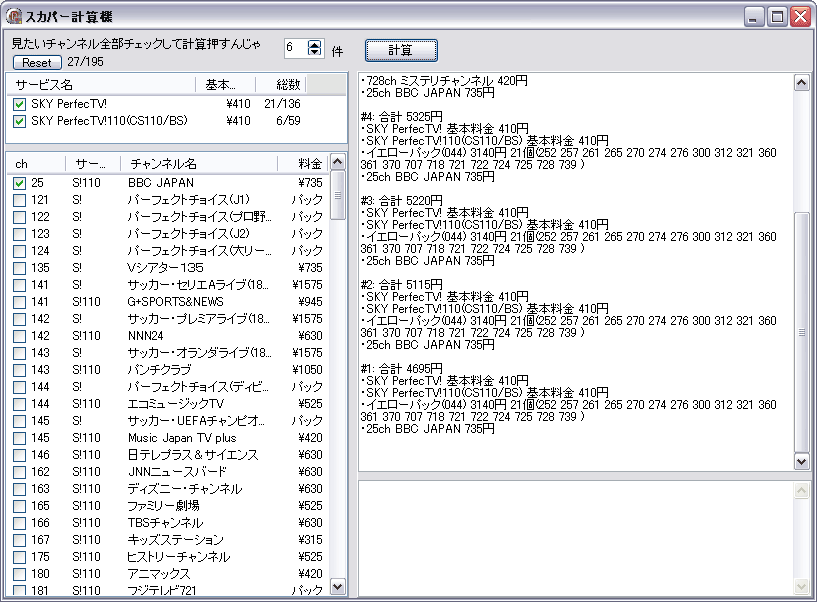Check the 日テレプラス＆サイエンス checkbox
This screenshot has width=817, height=602.
pyautogui.click(x=19, y=455)
